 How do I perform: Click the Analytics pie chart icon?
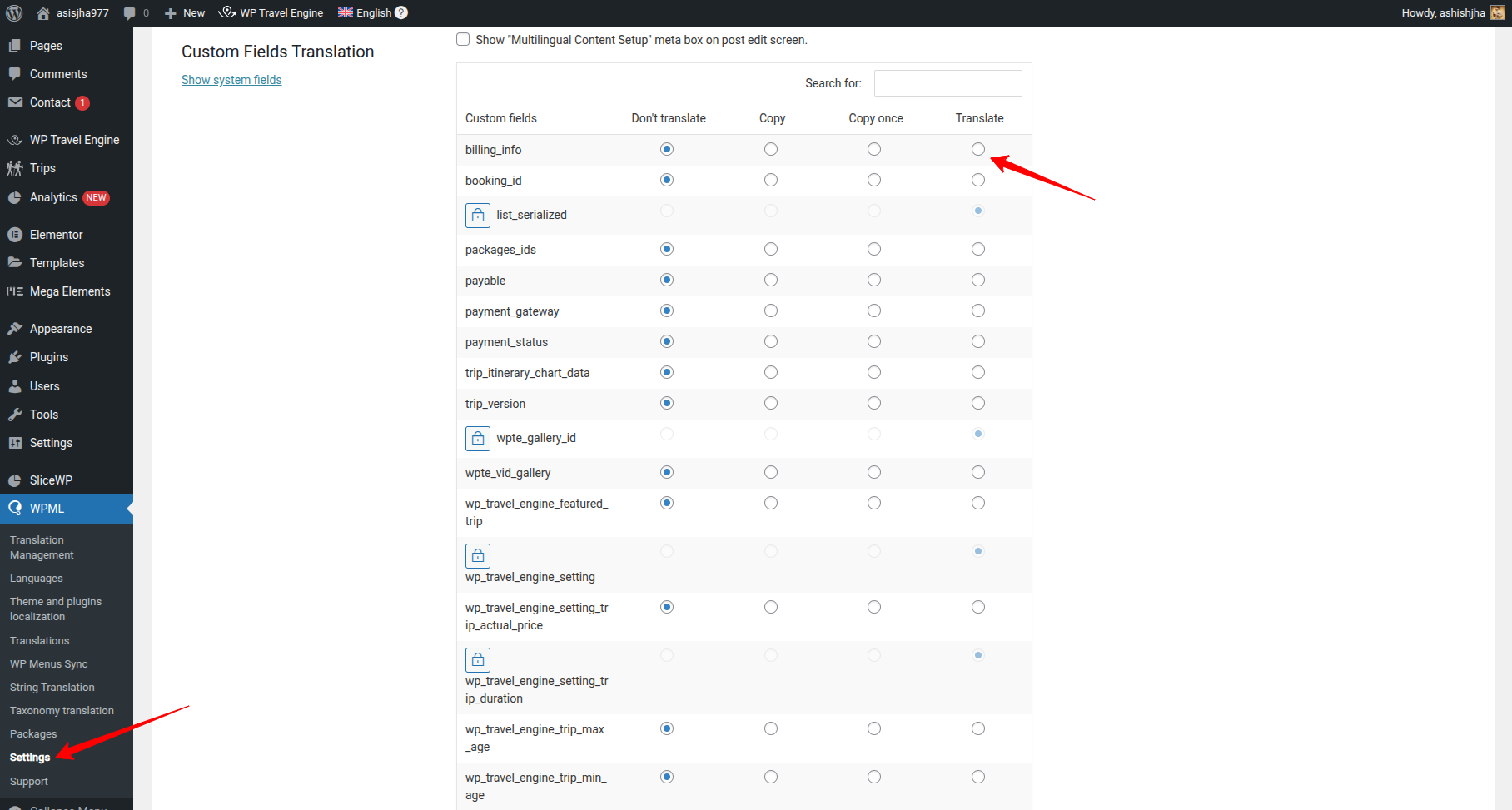click(15, 197)
